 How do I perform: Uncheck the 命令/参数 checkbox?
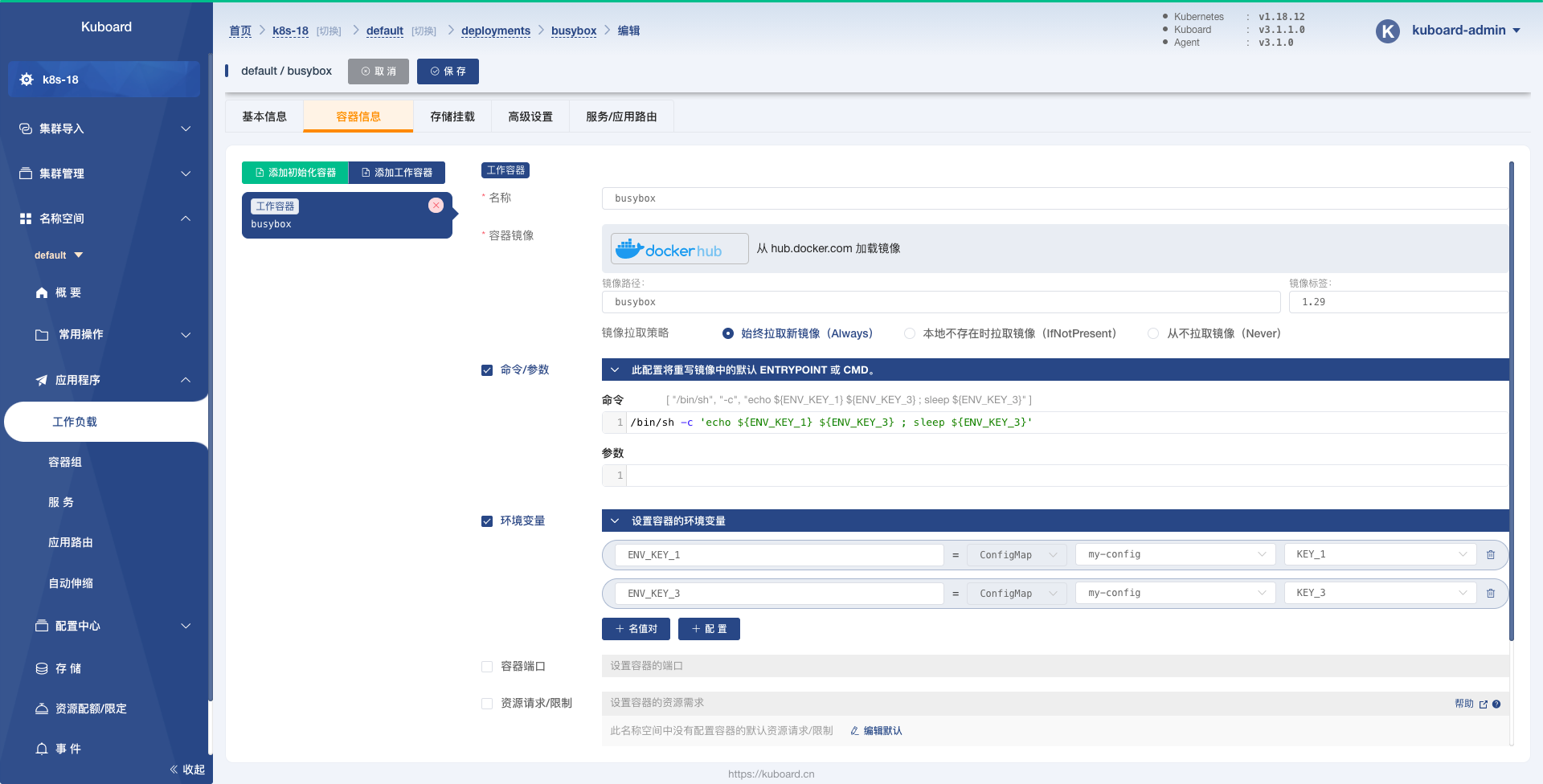tap(487, 370)
